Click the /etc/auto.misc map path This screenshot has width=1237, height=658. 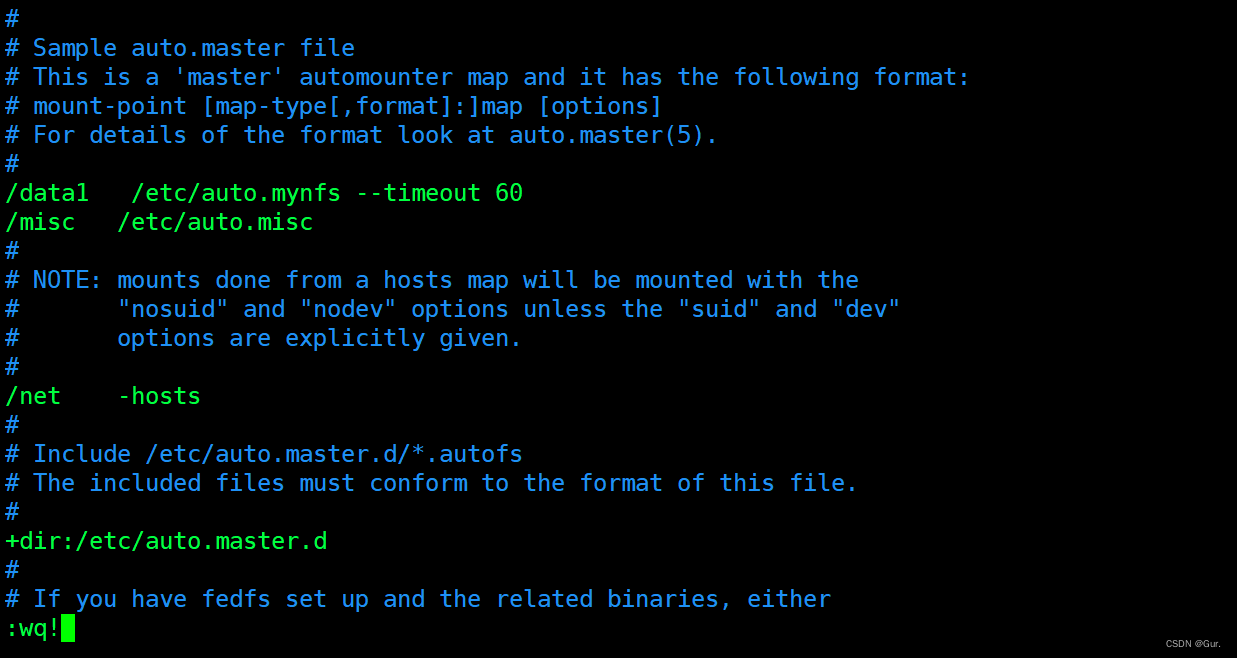(x=215, y=222)
